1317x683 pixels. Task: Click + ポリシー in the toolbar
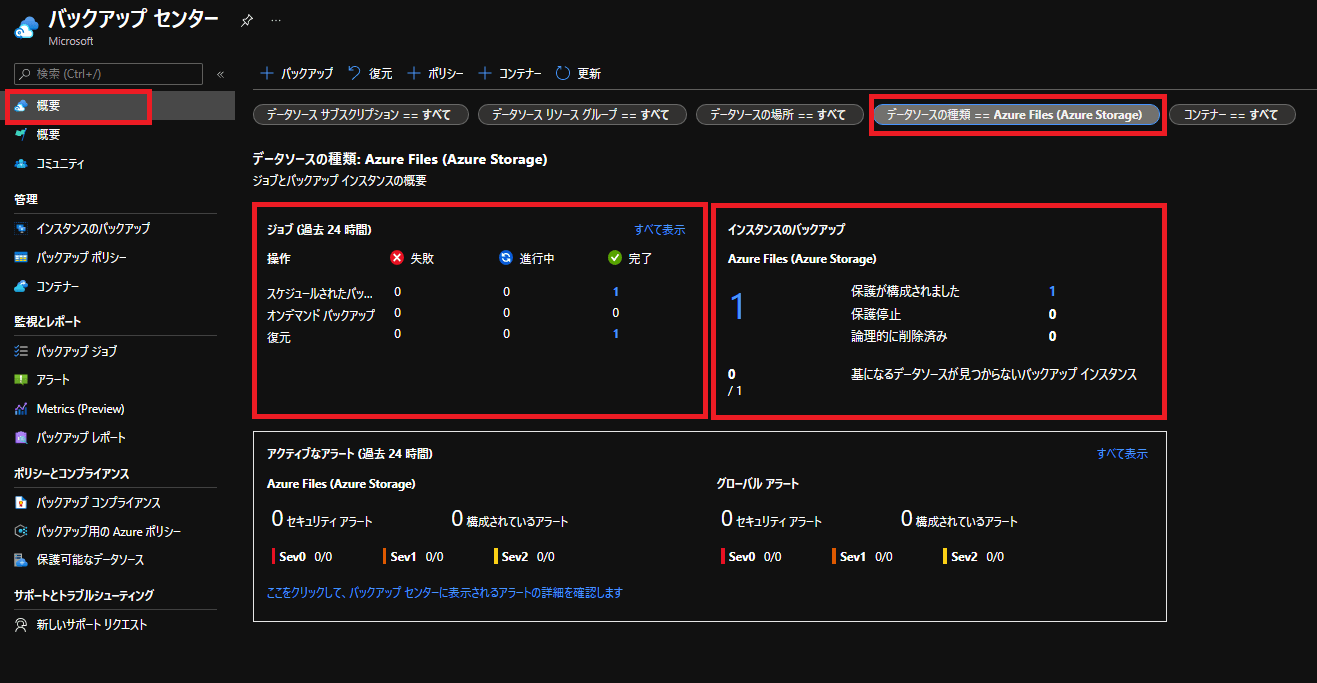click(x=435, y=73)
